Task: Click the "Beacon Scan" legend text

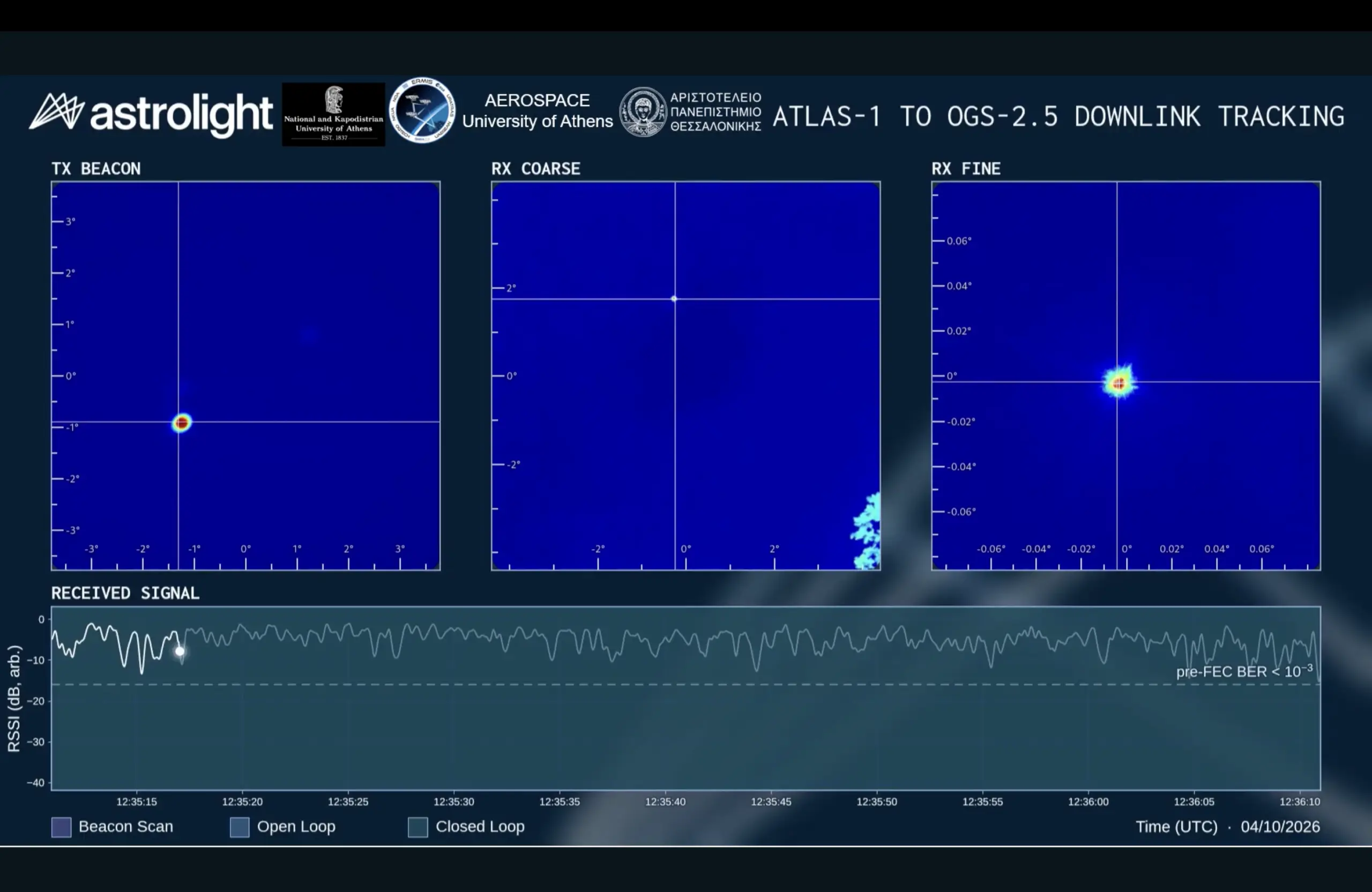Action: click(x=125, y=827)
